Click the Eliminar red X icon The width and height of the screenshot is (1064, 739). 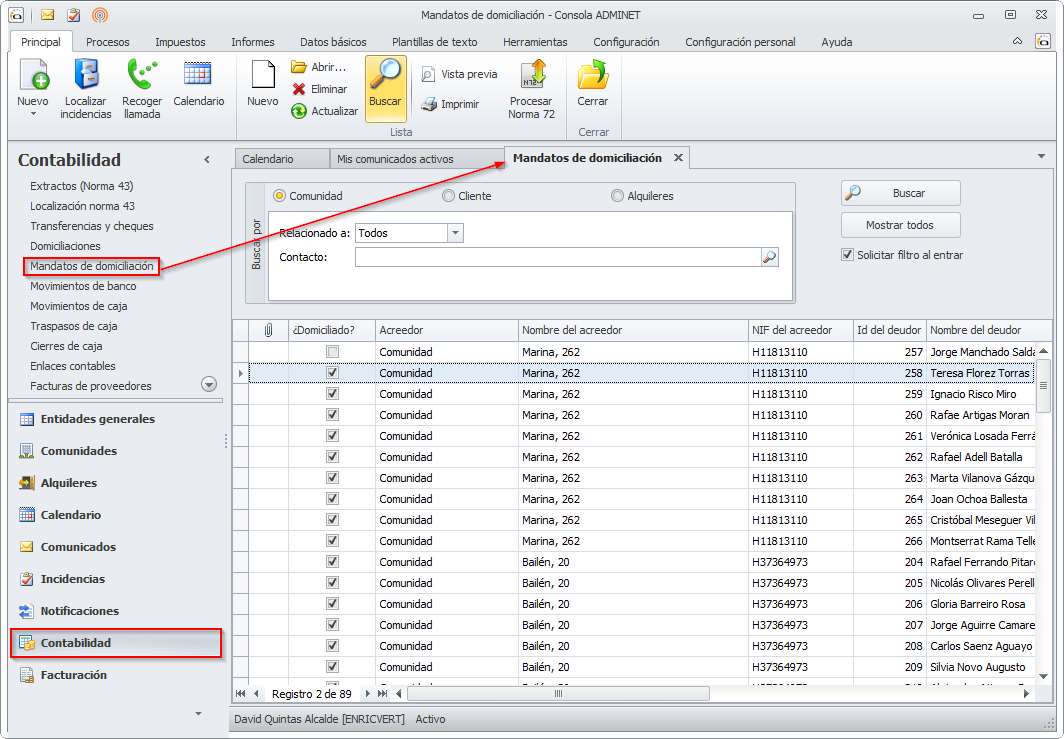tap(299, 89)
